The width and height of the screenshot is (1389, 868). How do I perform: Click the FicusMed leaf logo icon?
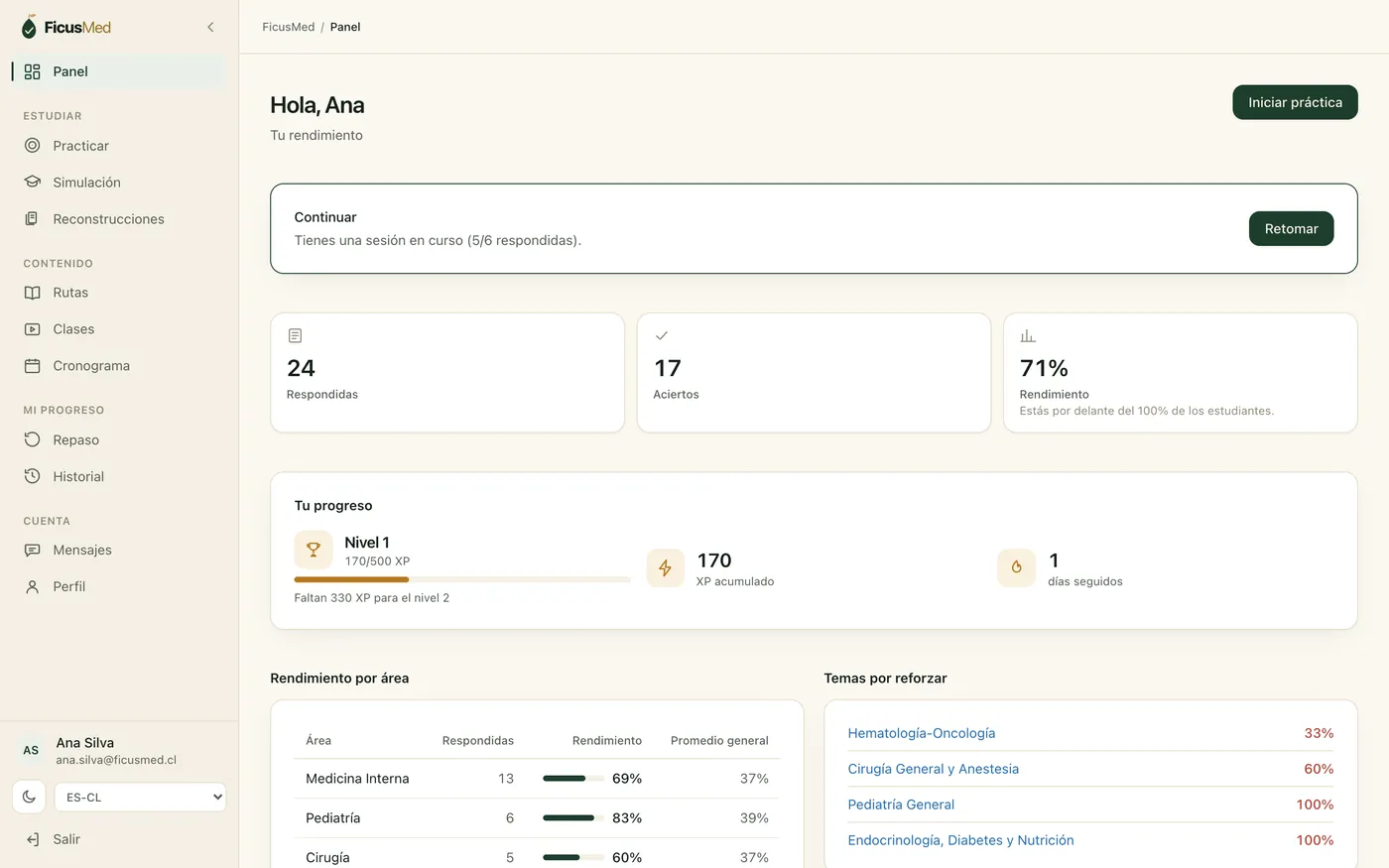[x=29, y=27]
